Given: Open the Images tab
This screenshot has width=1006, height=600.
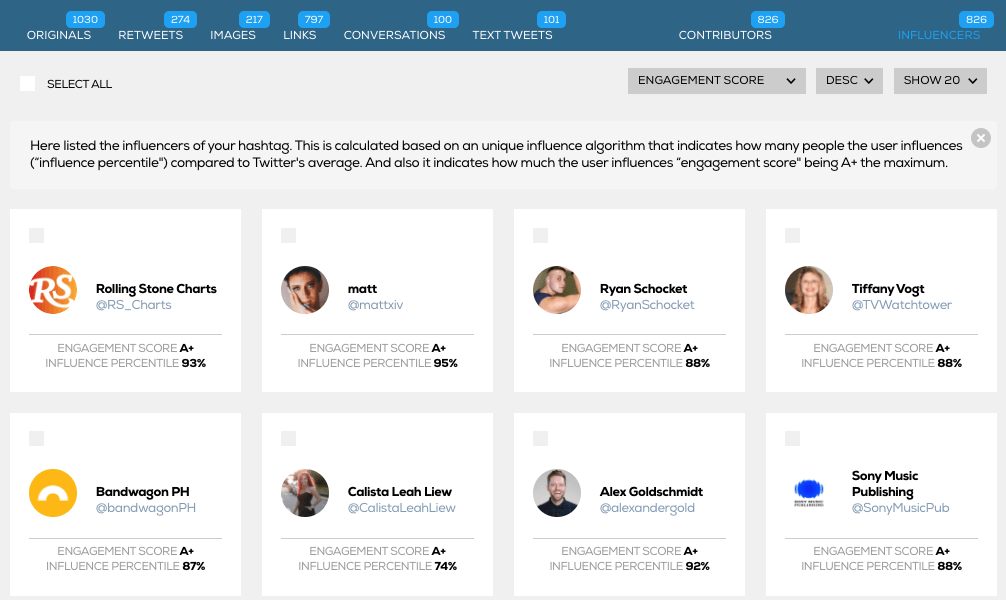Looking at the screenshot, I should (232, 35).
